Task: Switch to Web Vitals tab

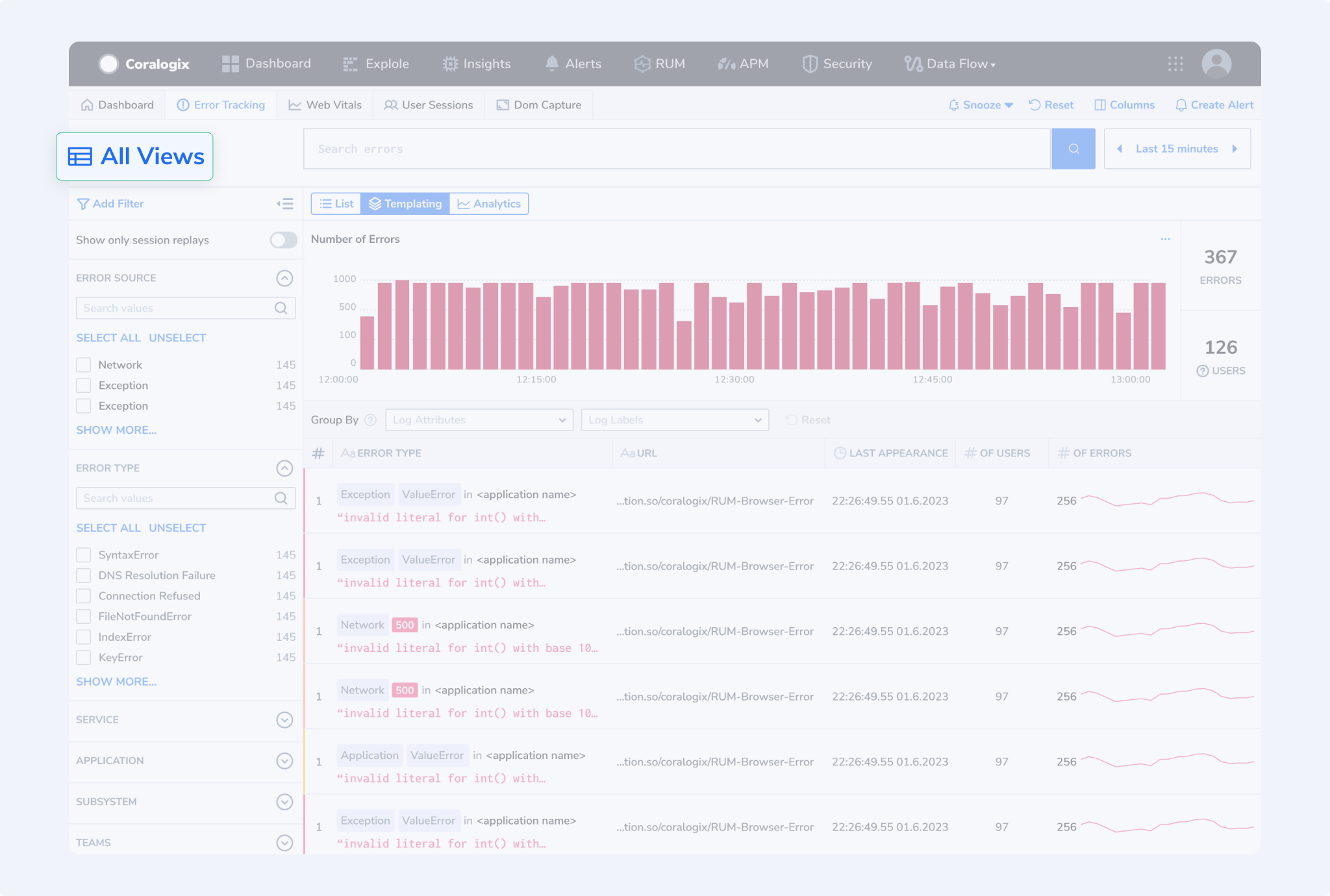Action: click(325, 105)
